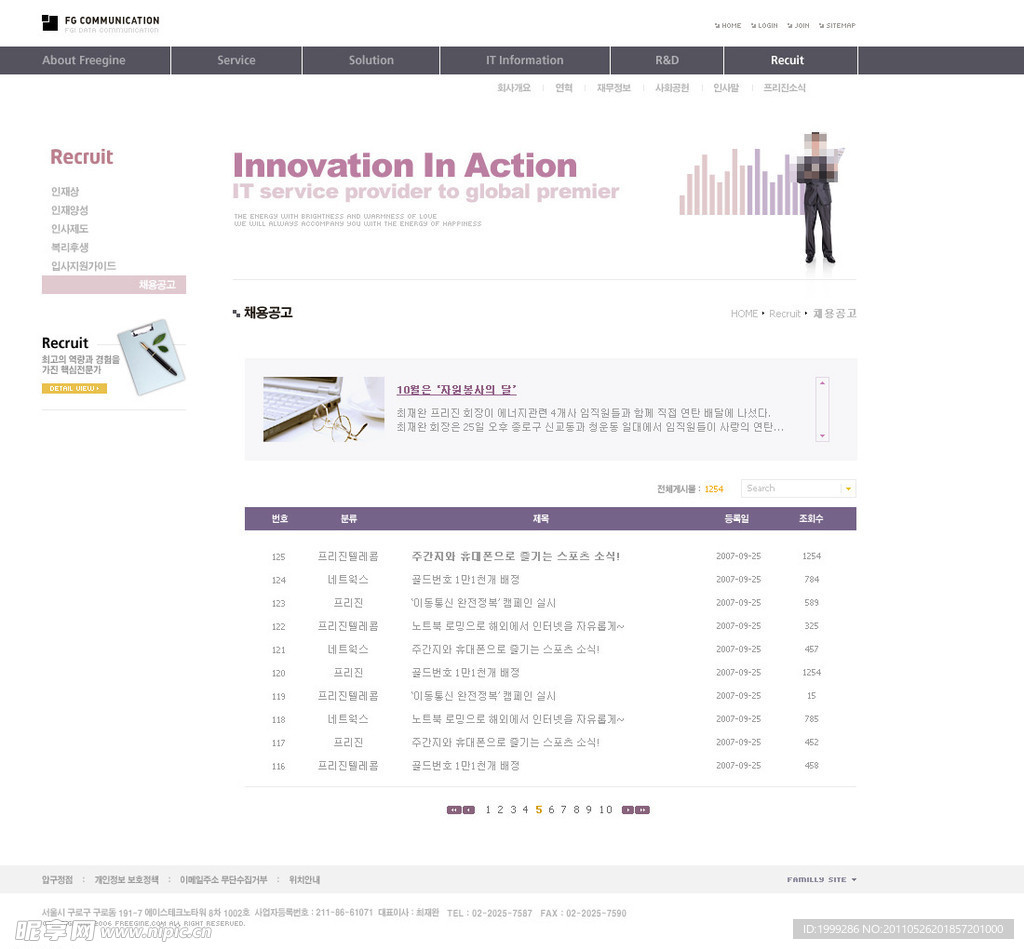Open the Search dropdown arrow

[848, 489]
